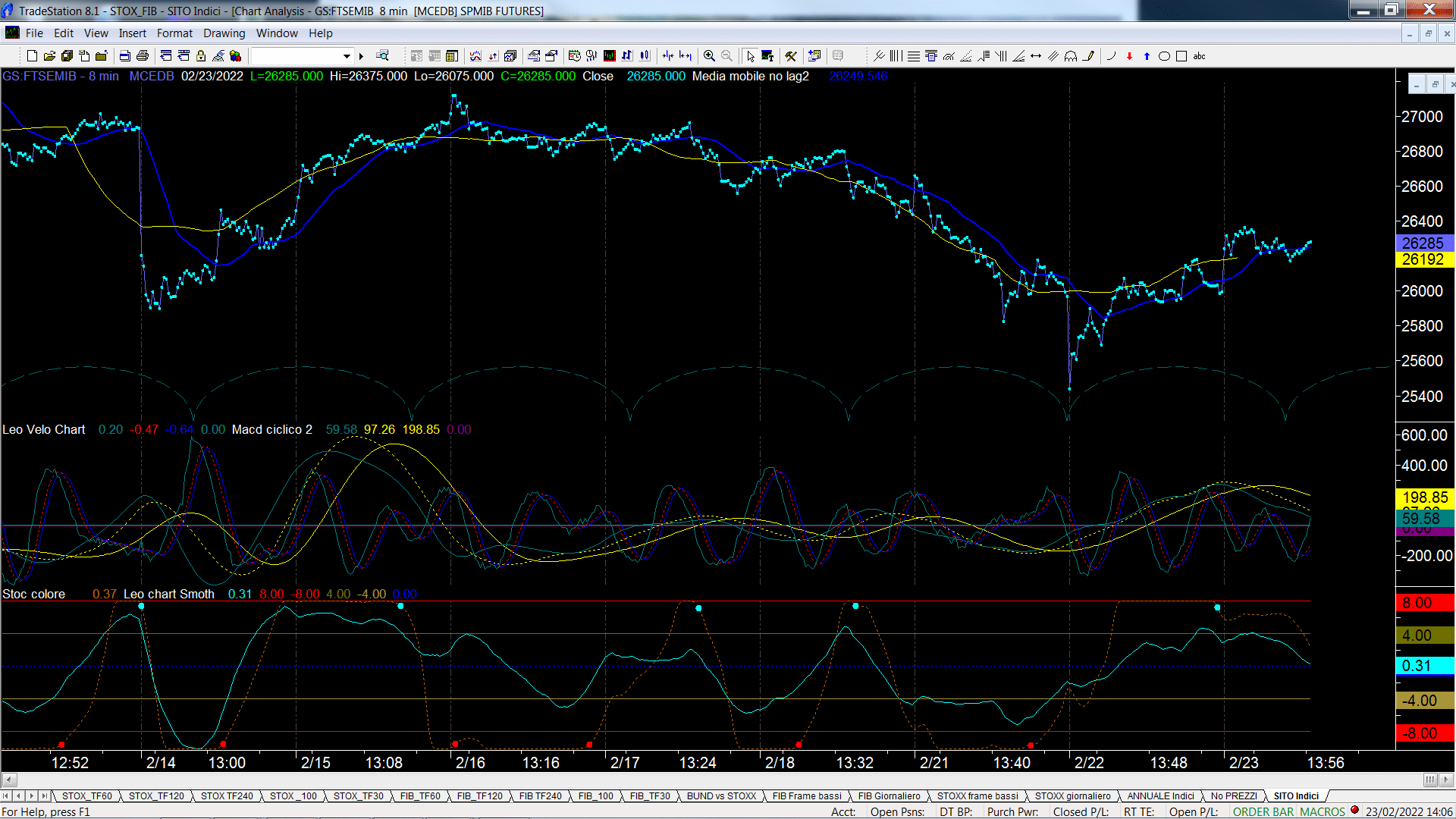Open the Format menu
This screenshot has width=1456, height=819.
coord(175,33)
